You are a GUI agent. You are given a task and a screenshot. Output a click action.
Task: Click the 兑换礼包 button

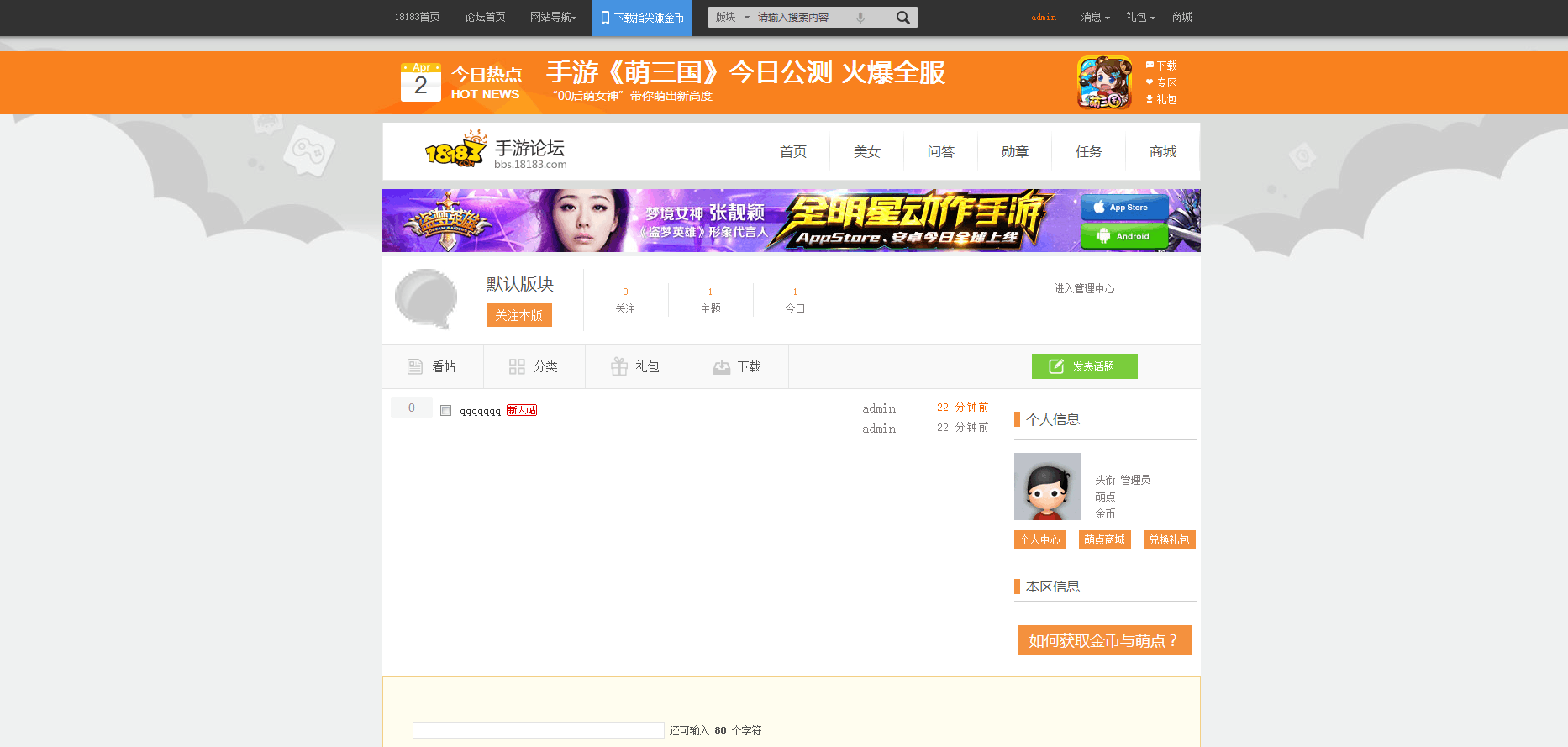(1170, 539)
